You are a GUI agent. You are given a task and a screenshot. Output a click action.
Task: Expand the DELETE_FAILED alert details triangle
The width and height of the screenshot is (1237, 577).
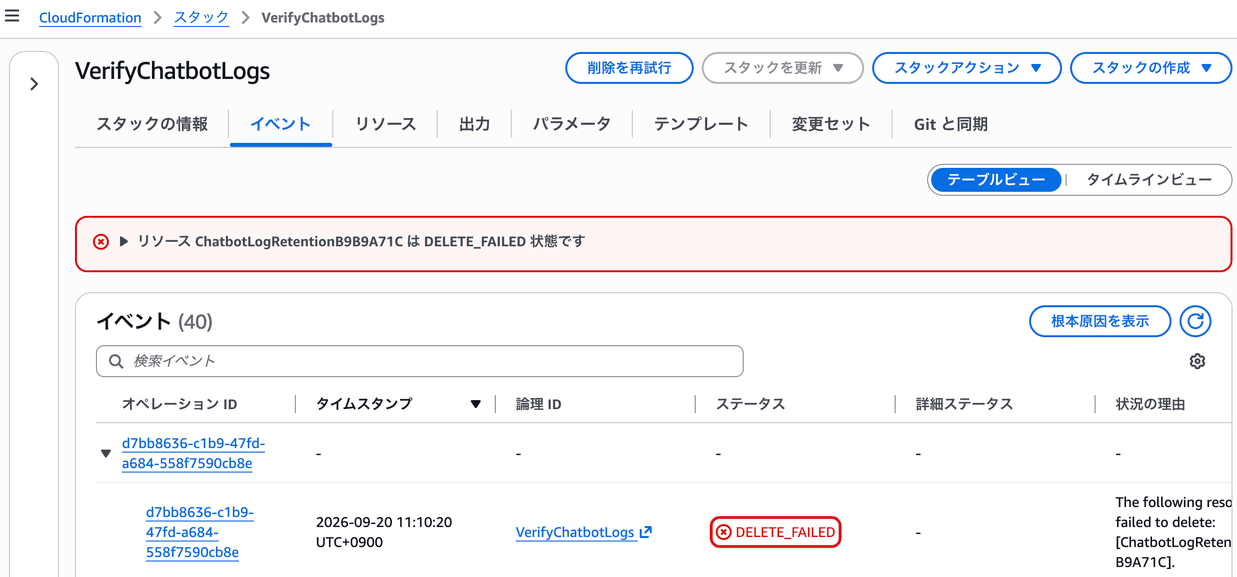pos(124,242)
